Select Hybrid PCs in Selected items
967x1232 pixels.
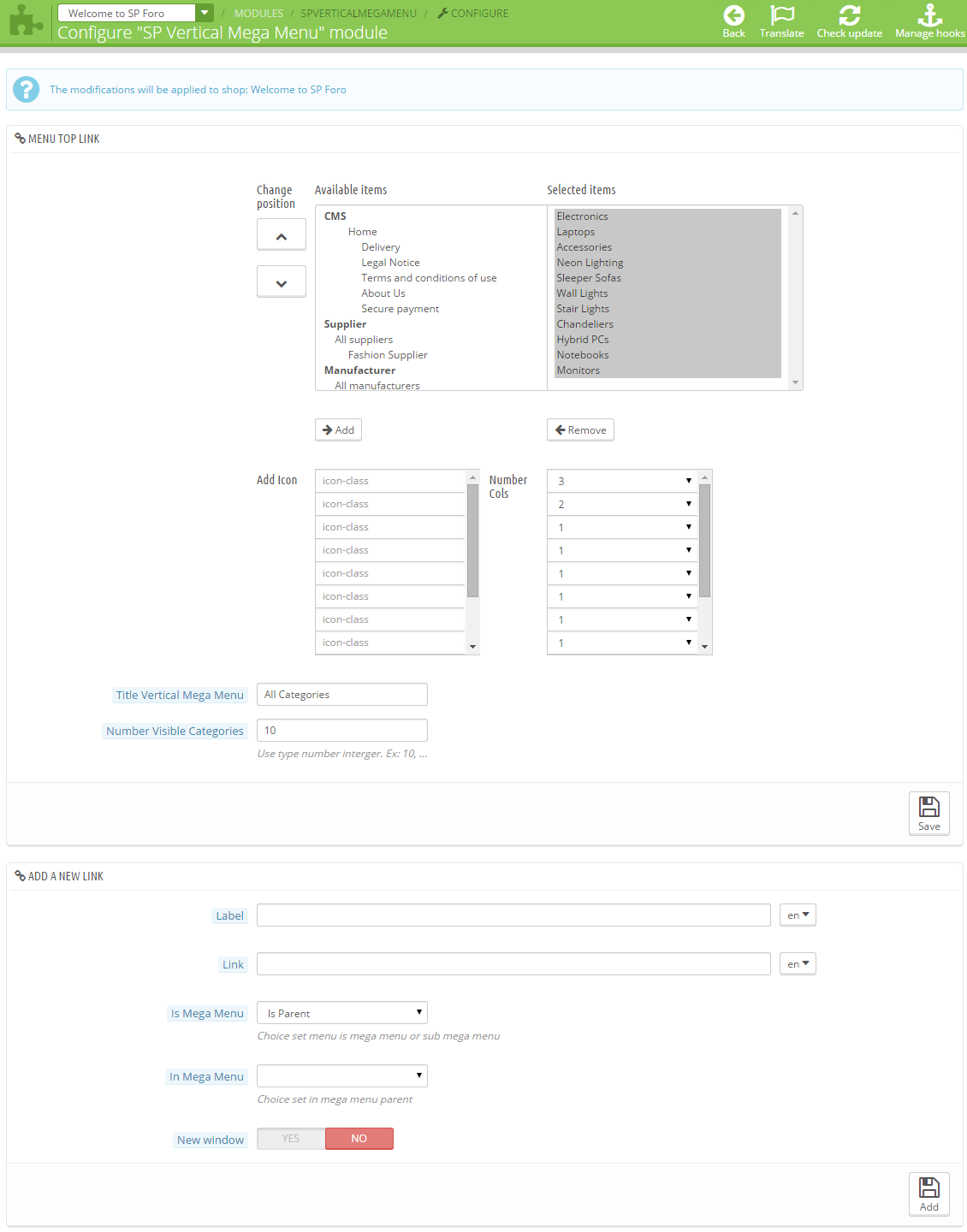[667, 340]
